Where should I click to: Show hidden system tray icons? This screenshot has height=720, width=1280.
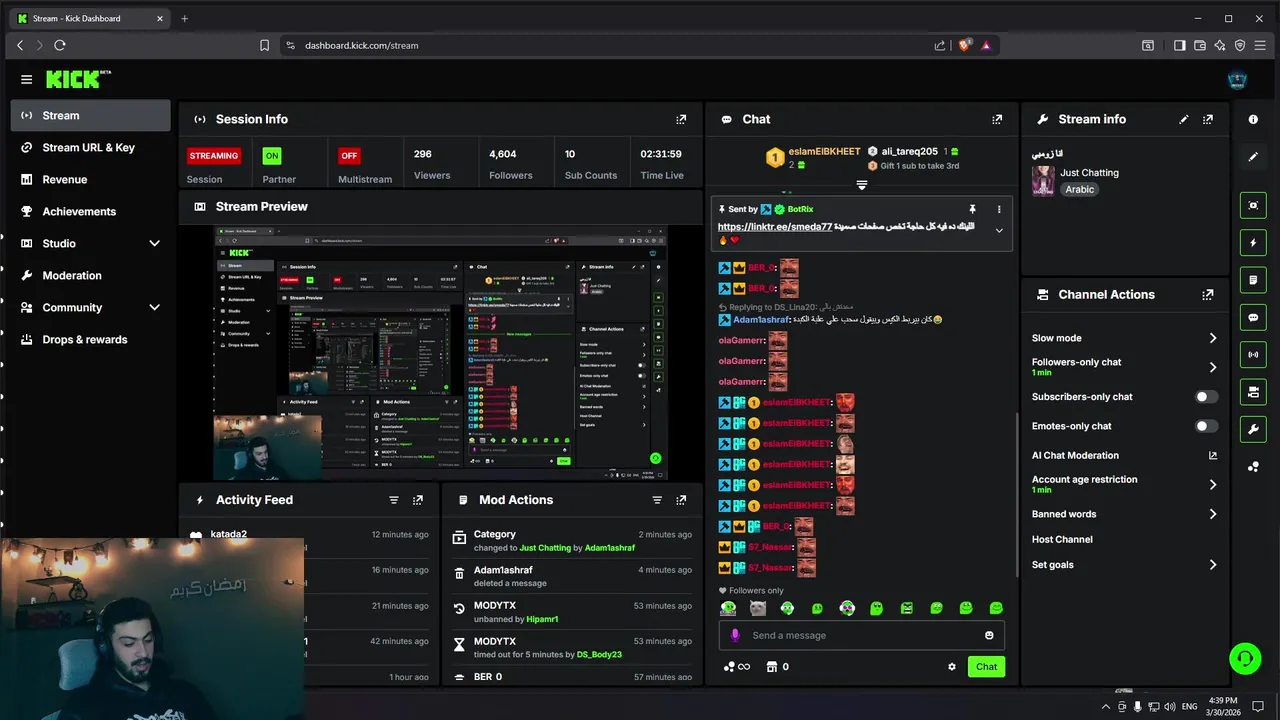point(1104,706)
